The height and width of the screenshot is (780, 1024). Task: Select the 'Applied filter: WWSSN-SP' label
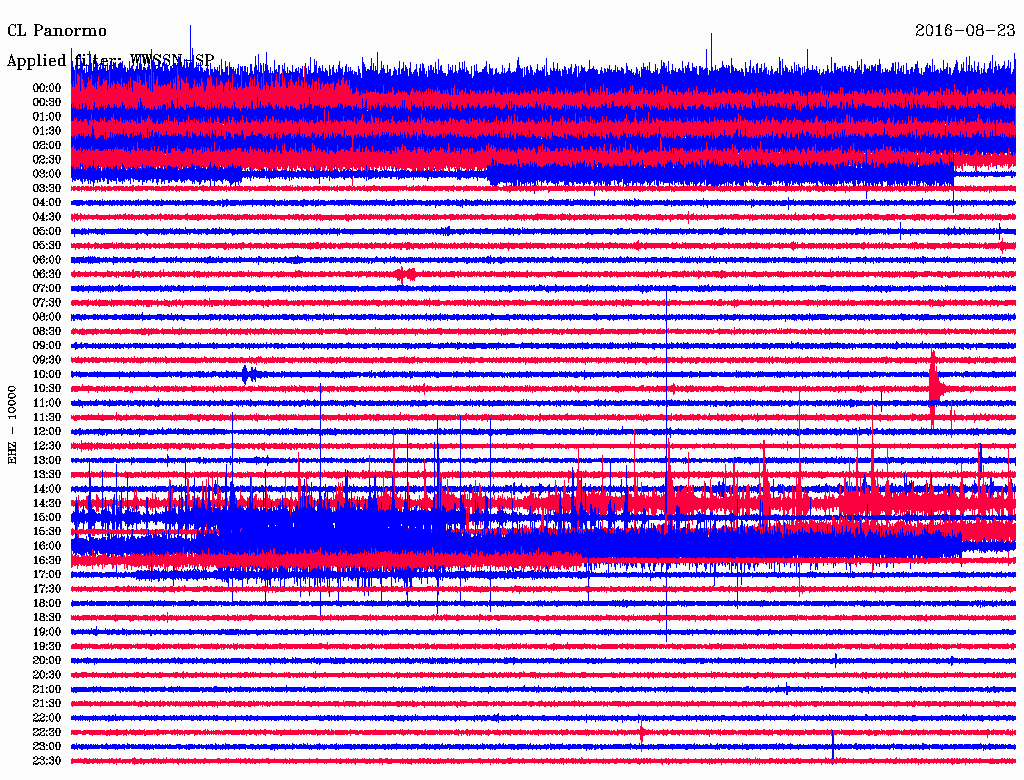click(x=110, y=61)
